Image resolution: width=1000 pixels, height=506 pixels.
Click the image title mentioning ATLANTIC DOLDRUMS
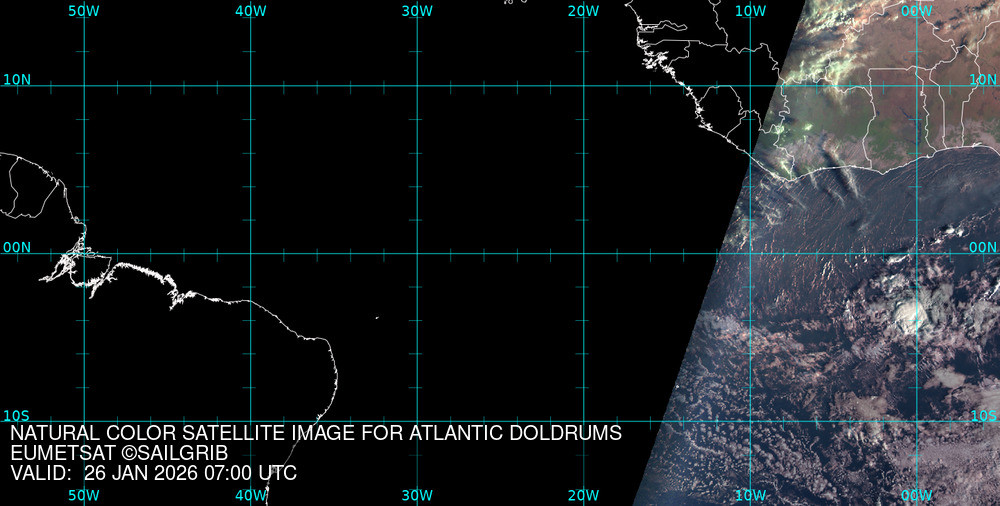pyautogui.click(x=316, y=433)
